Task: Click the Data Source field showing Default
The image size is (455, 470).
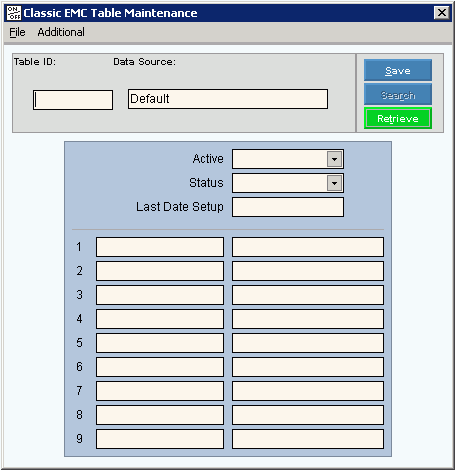Action: (228, 99)
